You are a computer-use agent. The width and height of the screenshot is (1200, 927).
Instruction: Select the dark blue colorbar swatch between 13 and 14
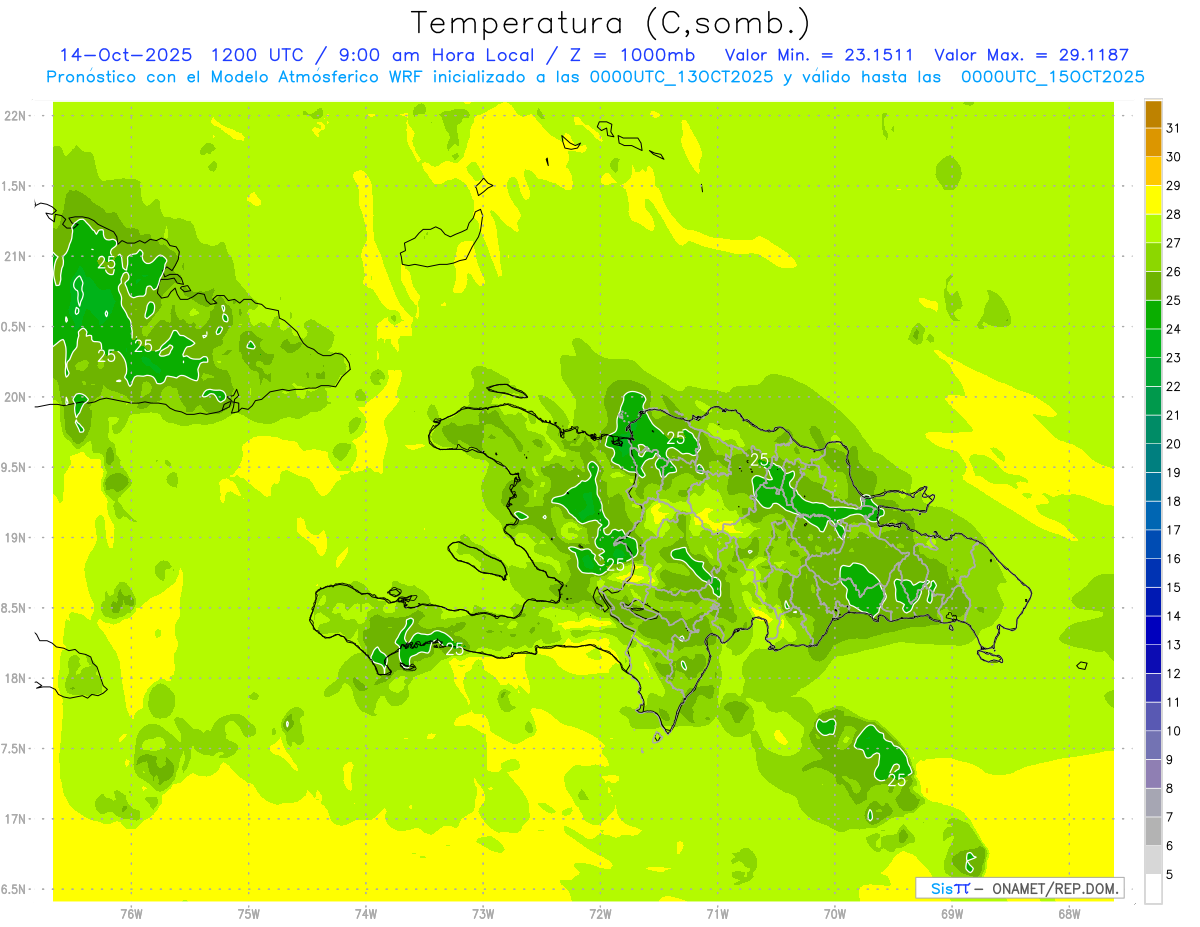(1153, 631)
